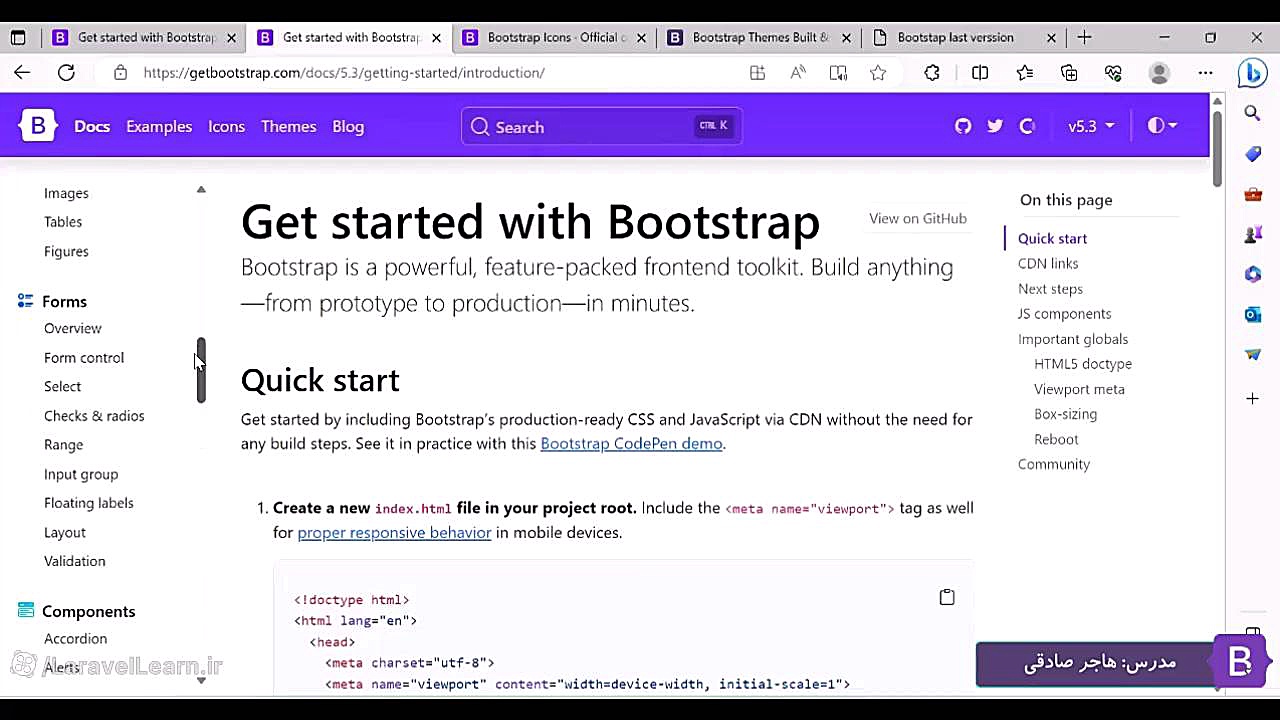Open the sidebar Outlook icon
Screen dimensions: 1280x720
coord(1252,314)
